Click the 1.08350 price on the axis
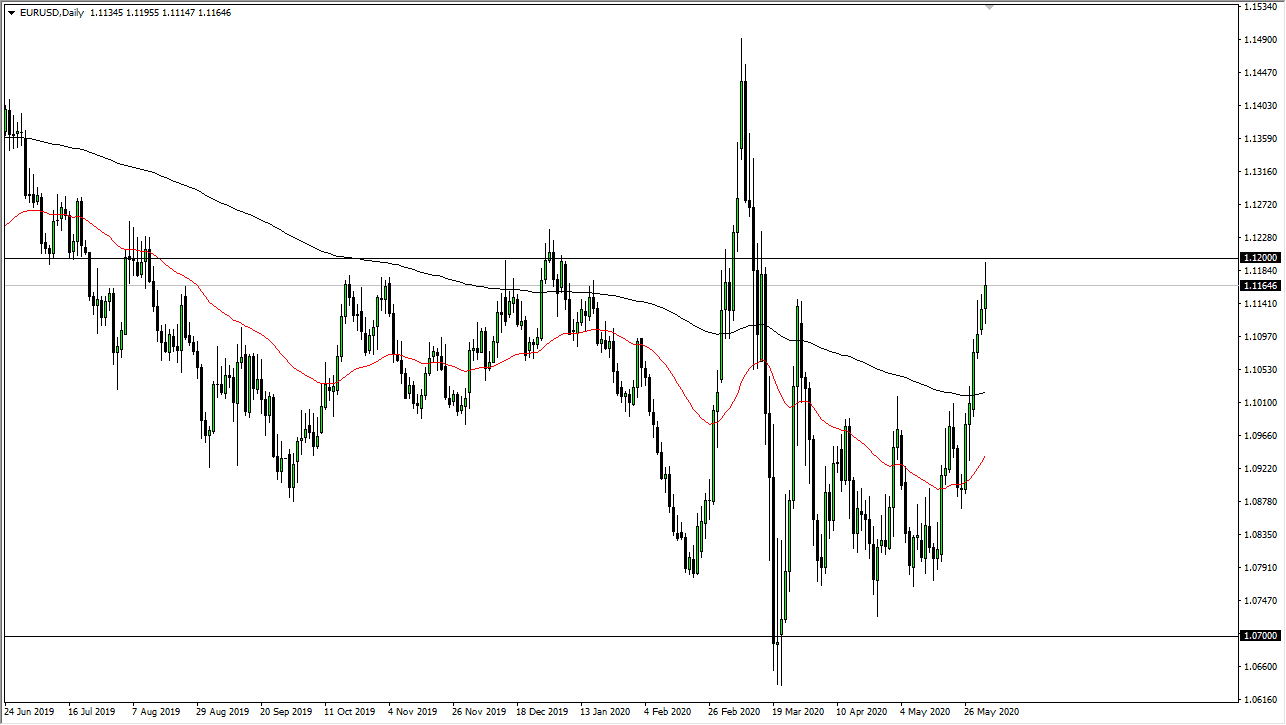The height and width of the screenshot is (725, 1286). pos(1260,535)
